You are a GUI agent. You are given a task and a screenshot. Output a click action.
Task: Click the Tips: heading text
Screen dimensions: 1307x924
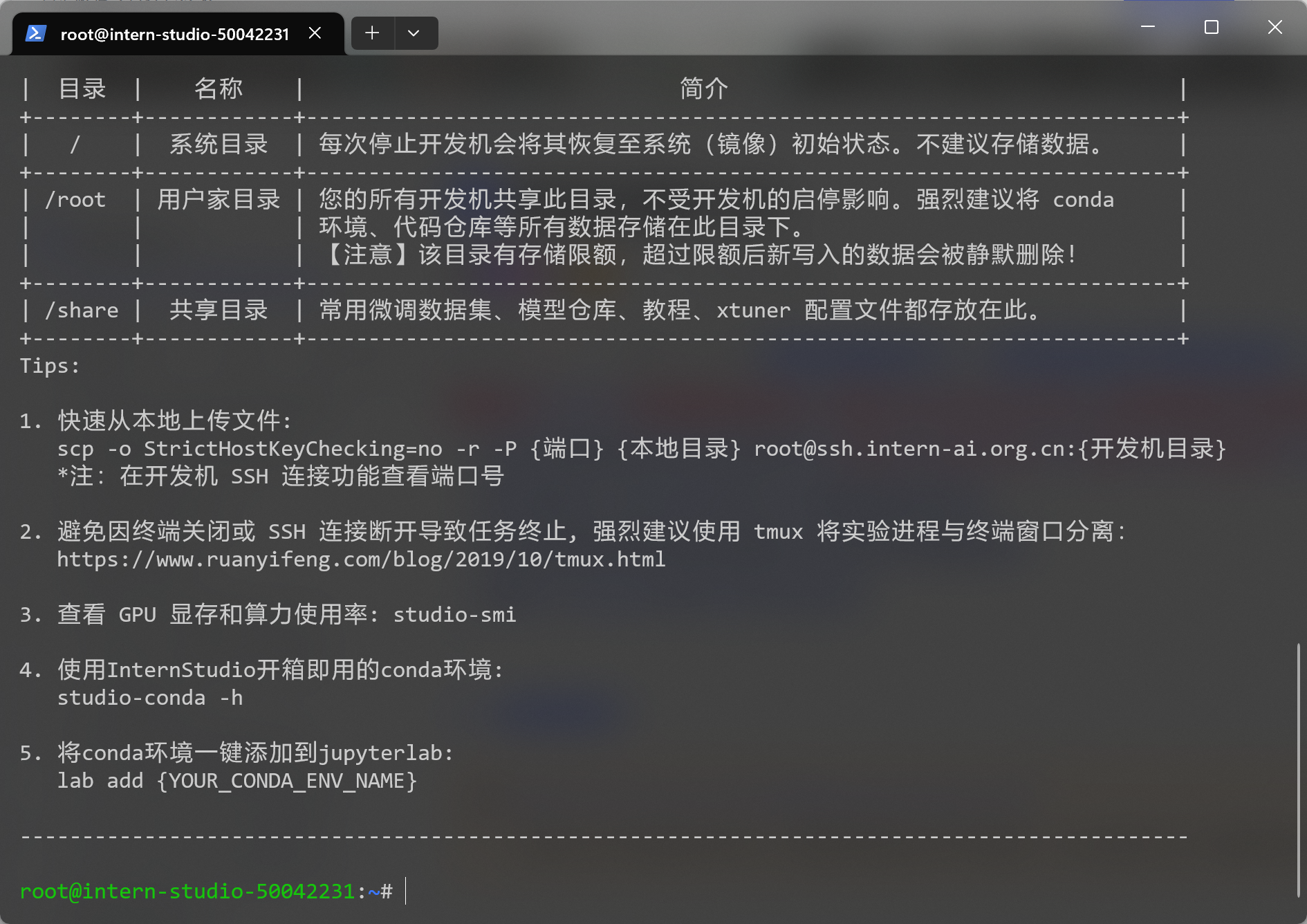point(50,365)
